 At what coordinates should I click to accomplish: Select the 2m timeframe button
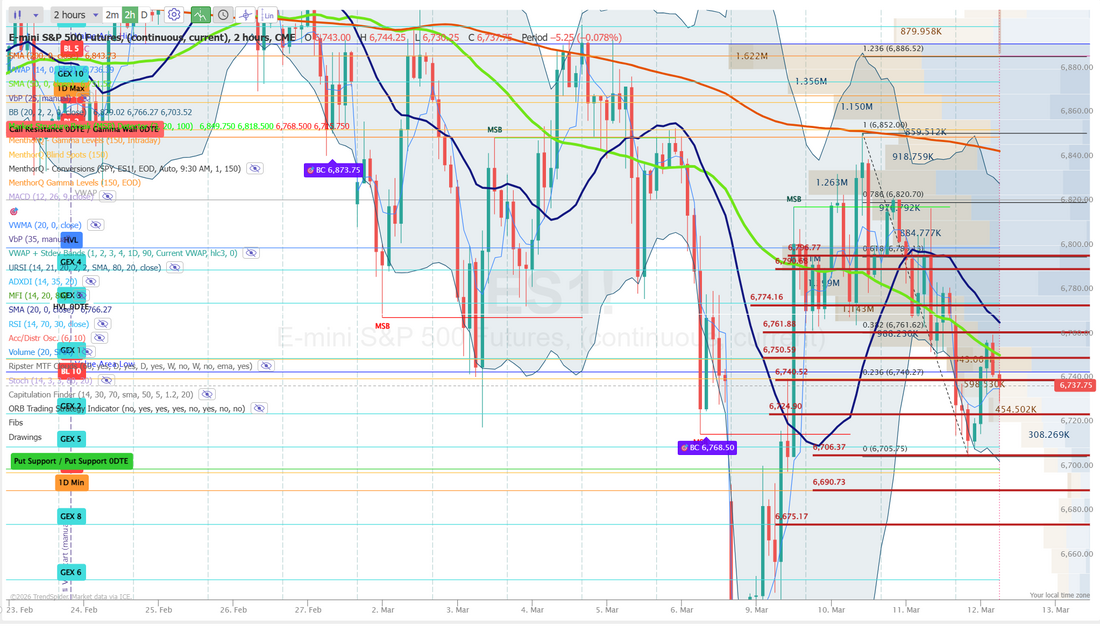point(112,15)
